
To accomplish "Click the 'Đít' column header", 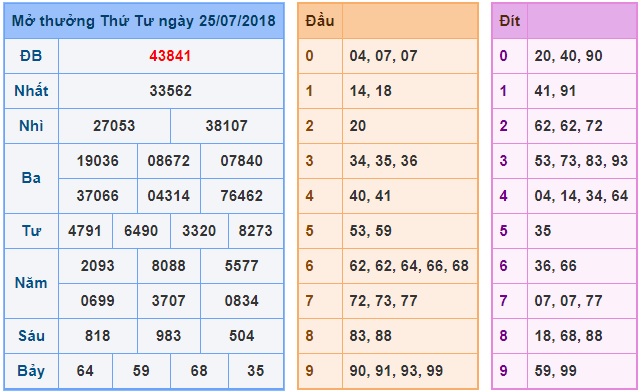I will (509, 21).
